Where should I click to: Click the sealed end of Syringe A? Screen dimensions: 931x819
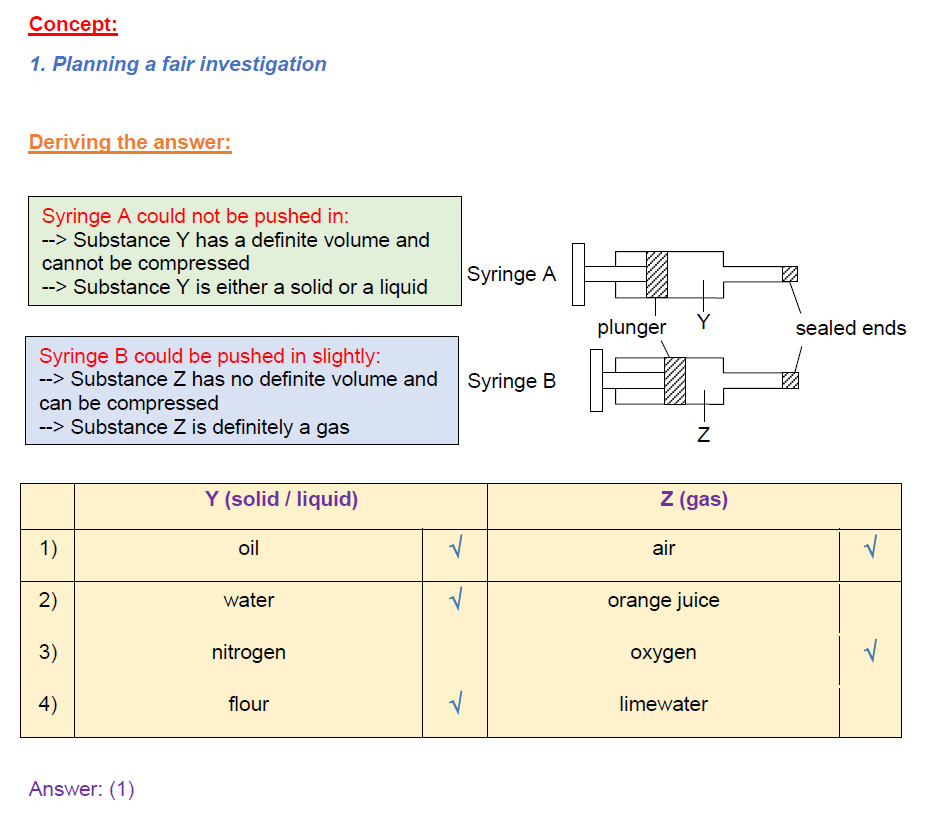point(790,274)
